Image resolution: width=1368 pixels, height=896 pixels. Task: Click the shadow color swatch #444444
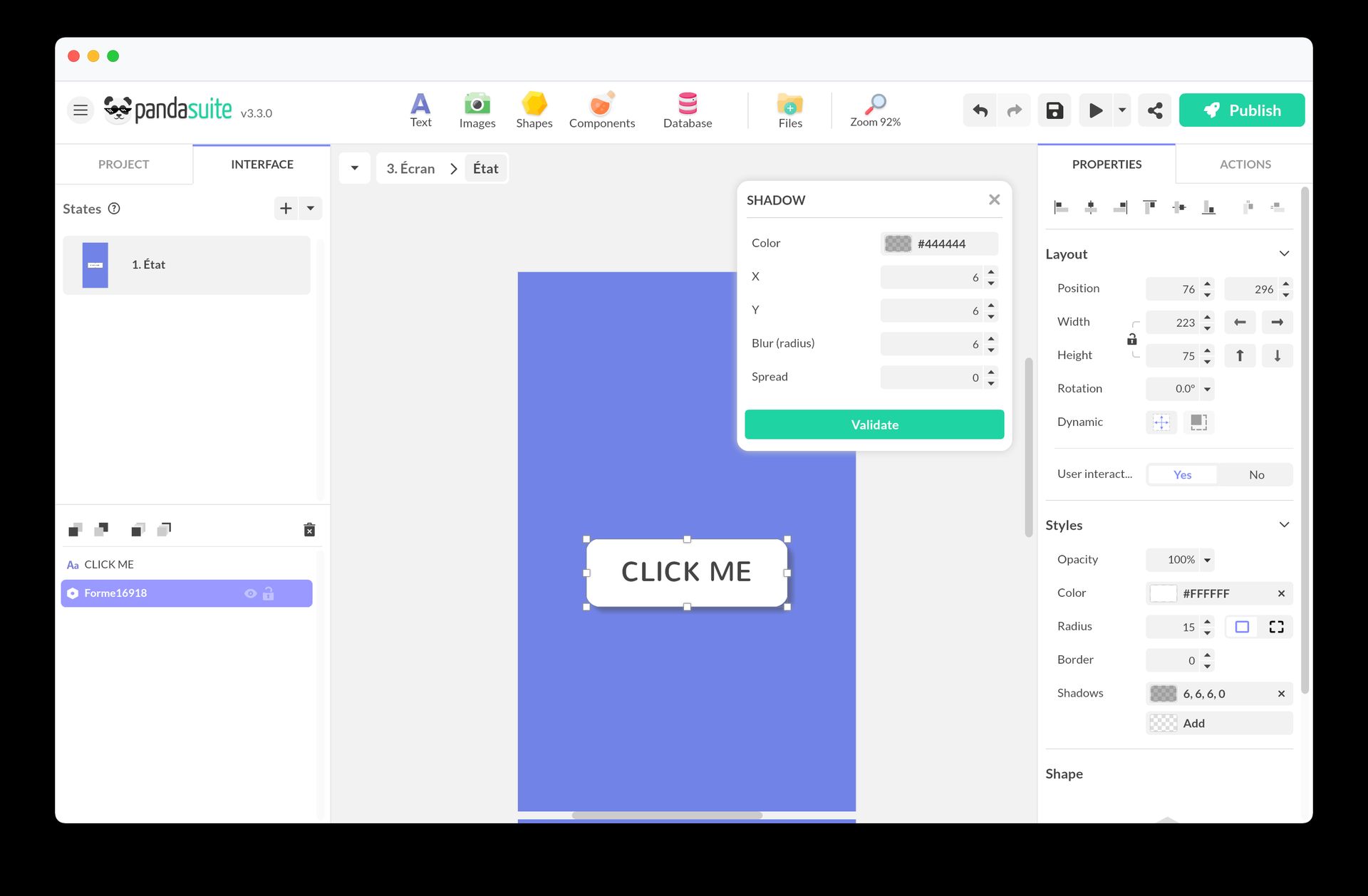(x=898, y=244)
